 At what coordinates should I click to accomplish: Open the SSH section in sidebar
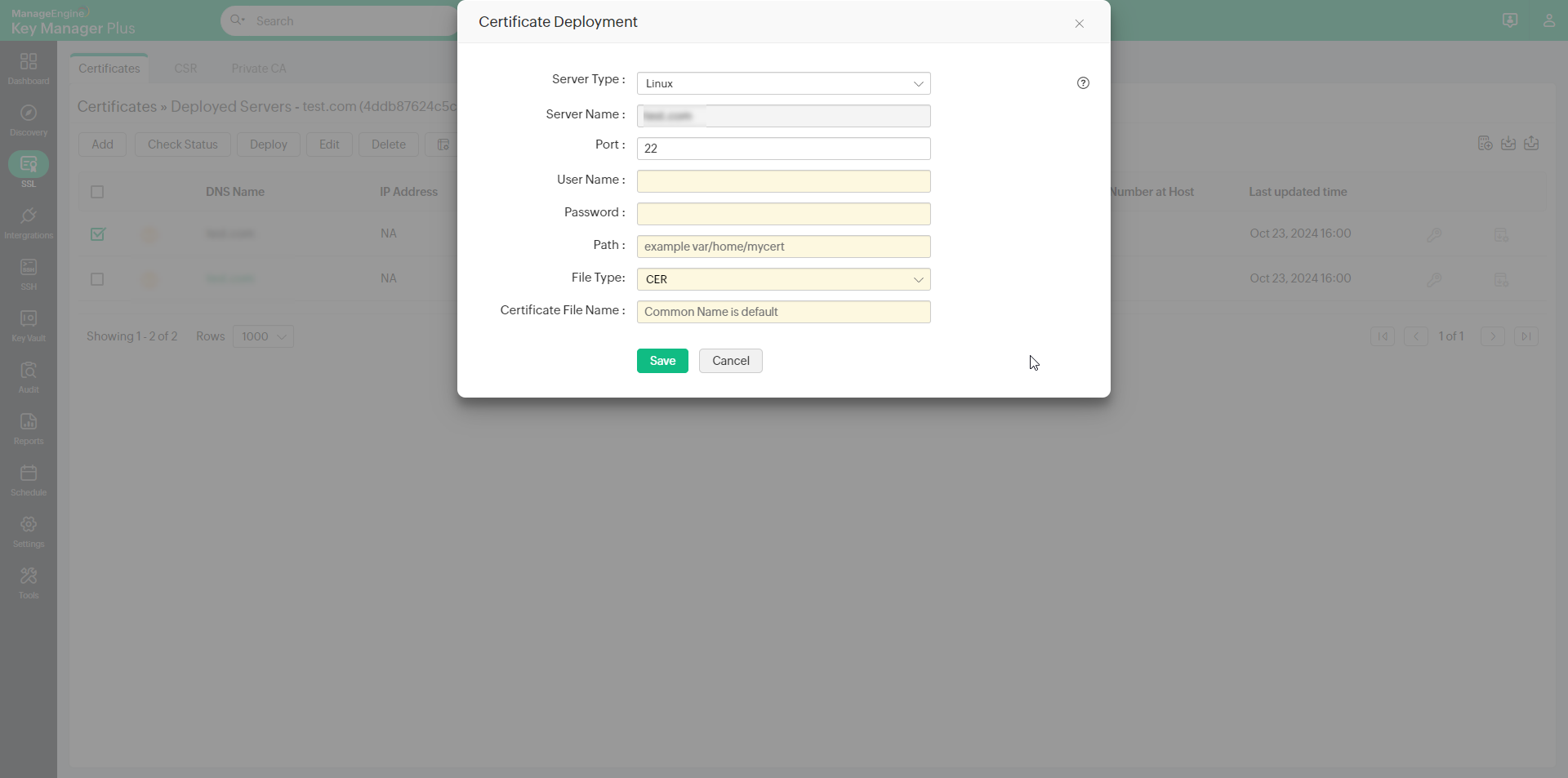(29, 274)
